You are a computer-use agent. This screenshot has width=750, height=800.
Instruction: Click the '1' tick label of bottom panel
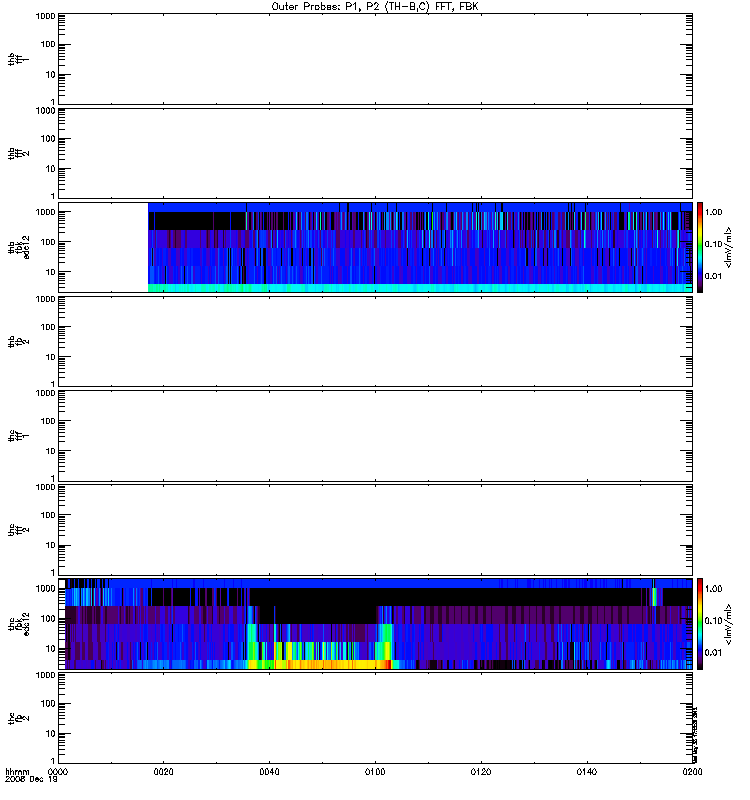click(x=53, y=761)
